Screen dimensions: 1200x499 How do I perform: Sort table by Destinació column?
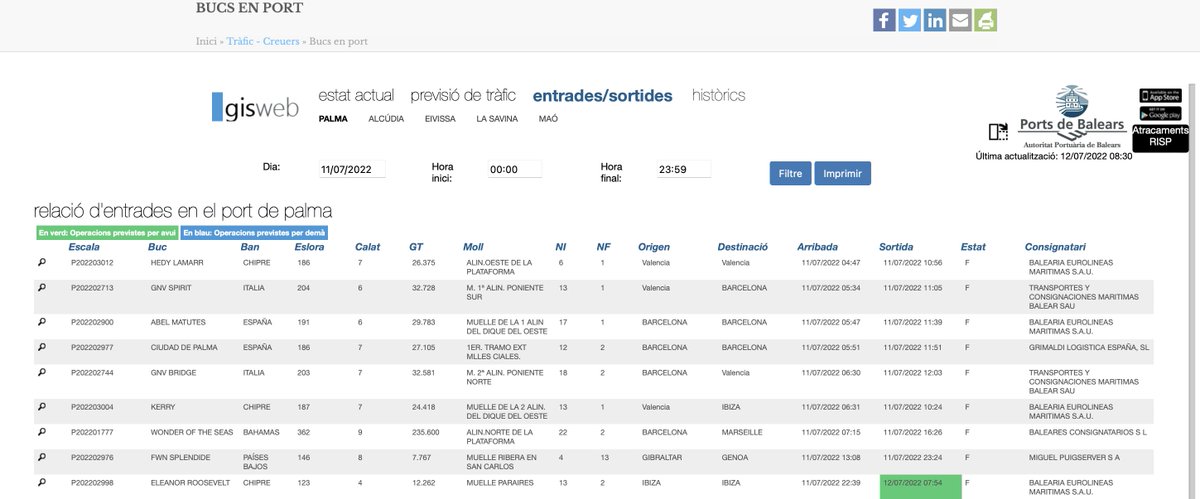pyautogui.click(x=742, y=246)
